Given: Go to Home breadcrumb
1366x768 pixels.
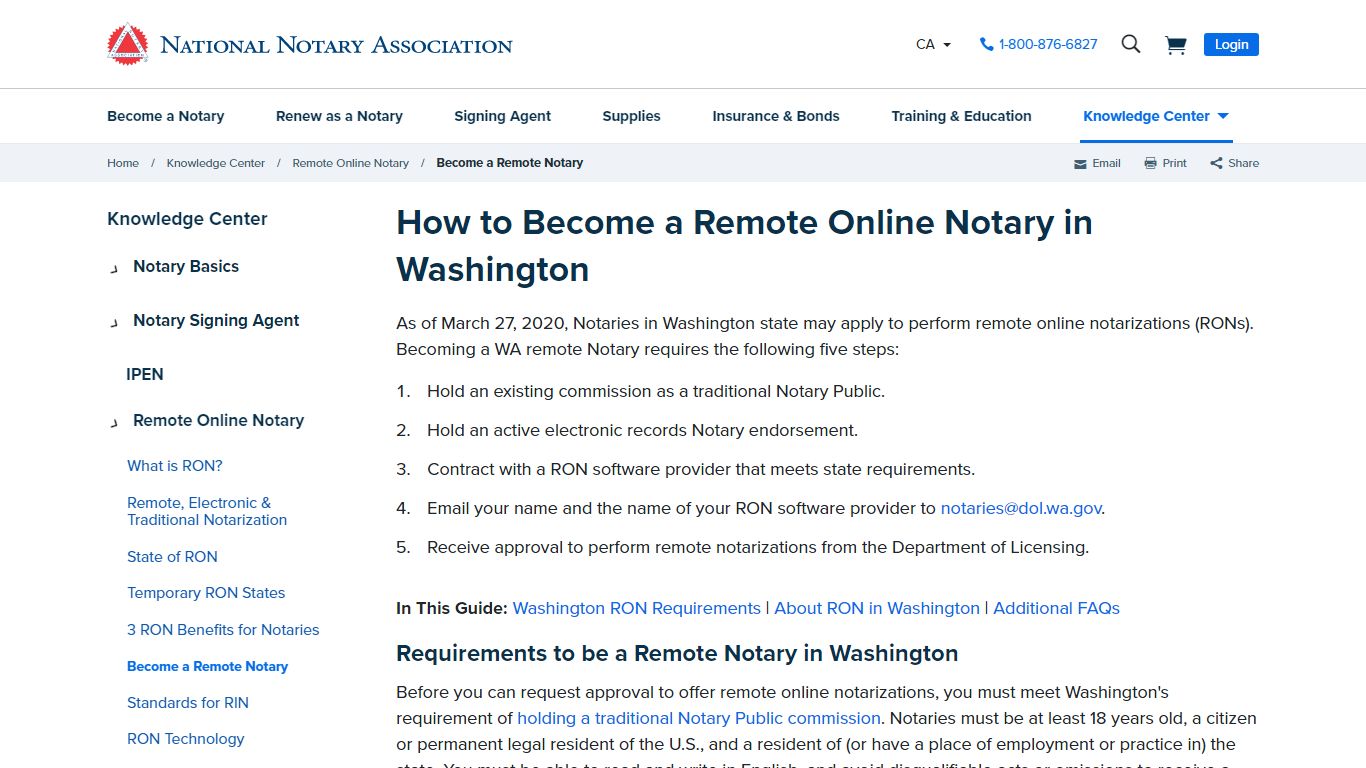Looking at the screenshot, I should click(123, 163).
